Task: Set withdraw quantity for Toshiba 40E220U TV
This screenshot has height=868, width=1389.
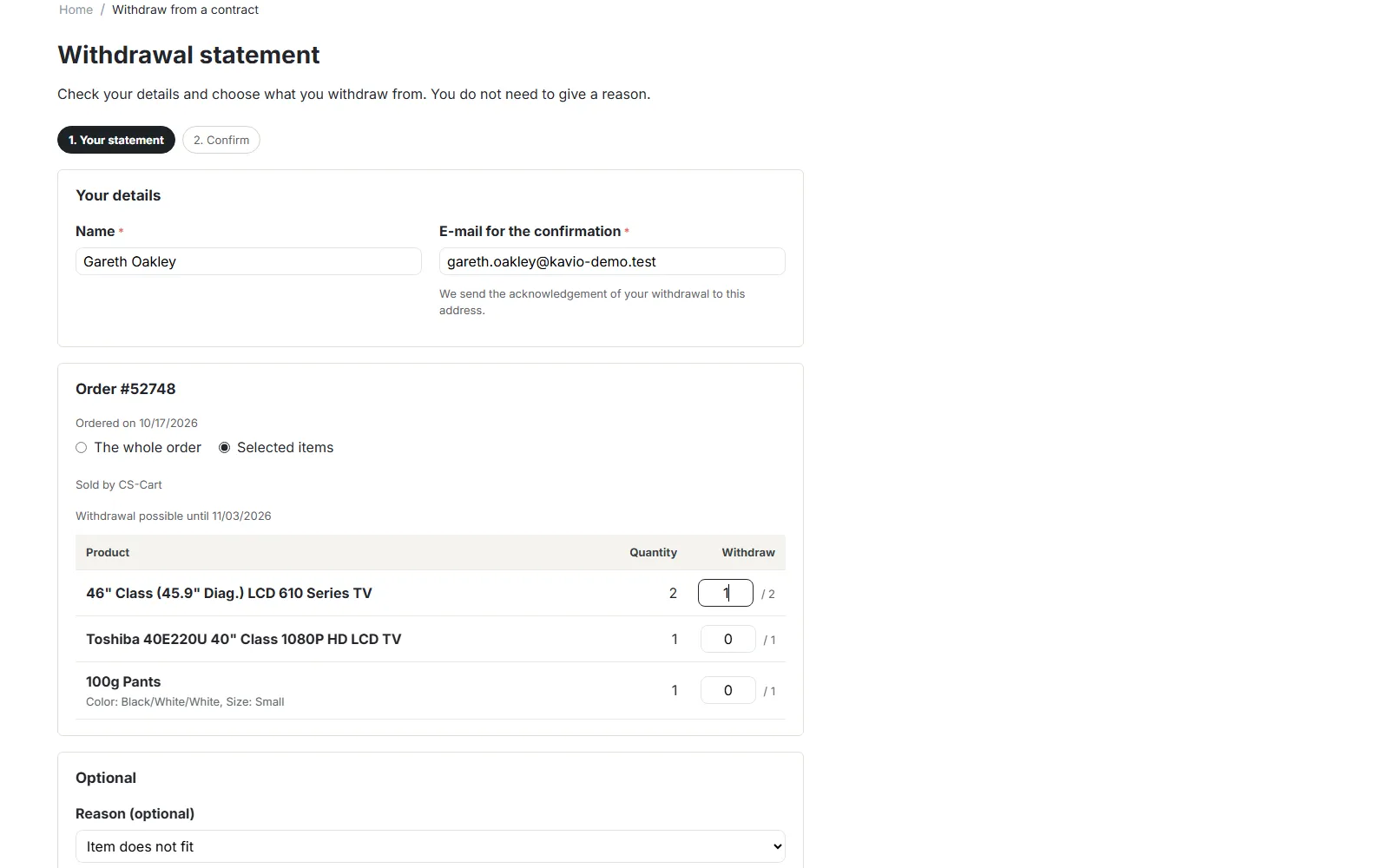Action: point(727,639)
